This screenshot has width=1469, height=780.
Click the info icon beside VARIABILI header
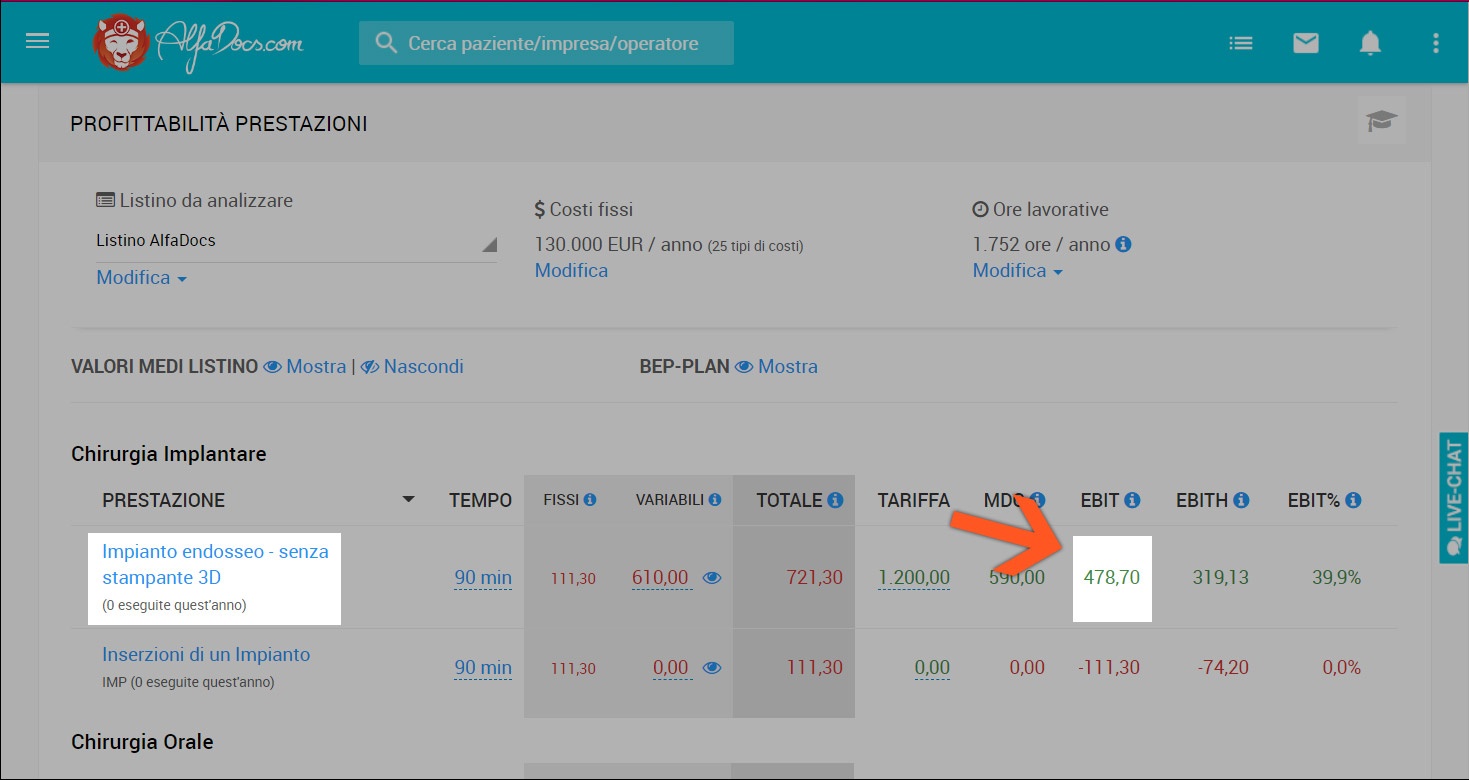(714, 499)
